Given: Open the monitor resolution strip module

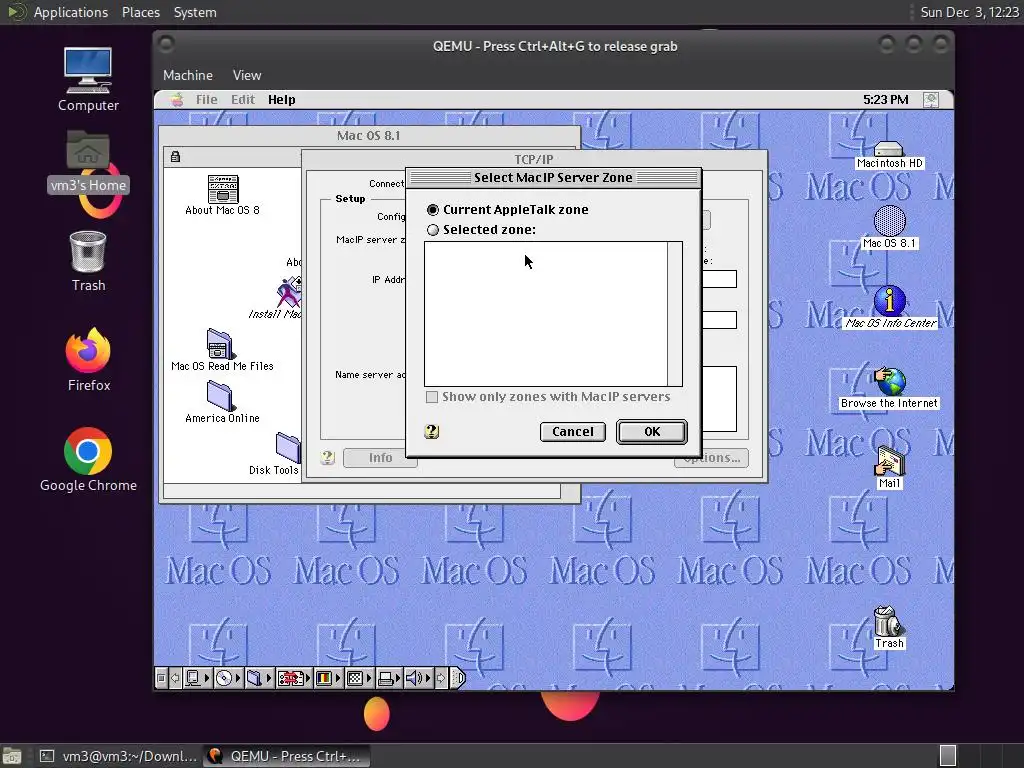Looking at the screenshot, I should coord(360,678).
